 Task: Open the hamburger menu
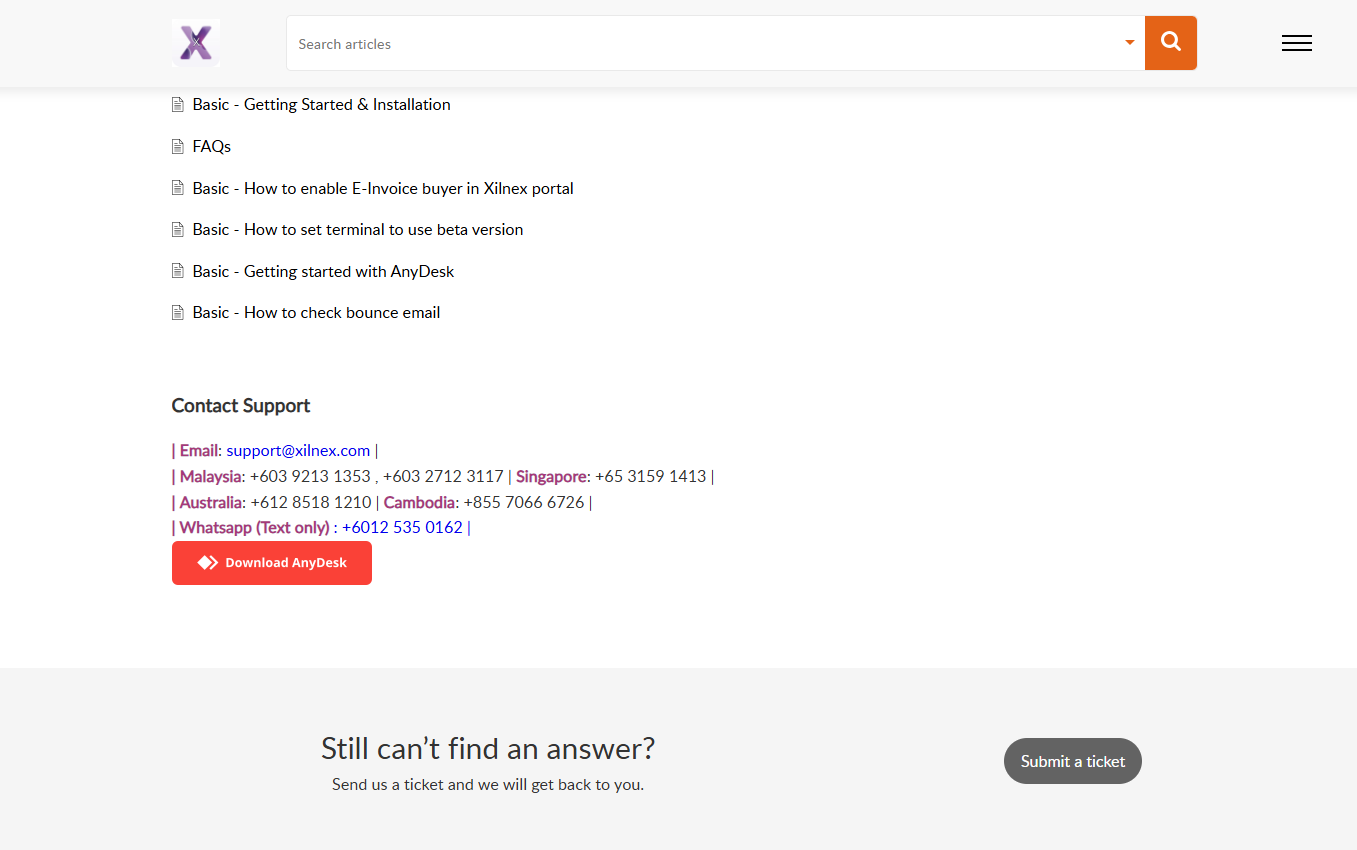(x=1296, y=43)
